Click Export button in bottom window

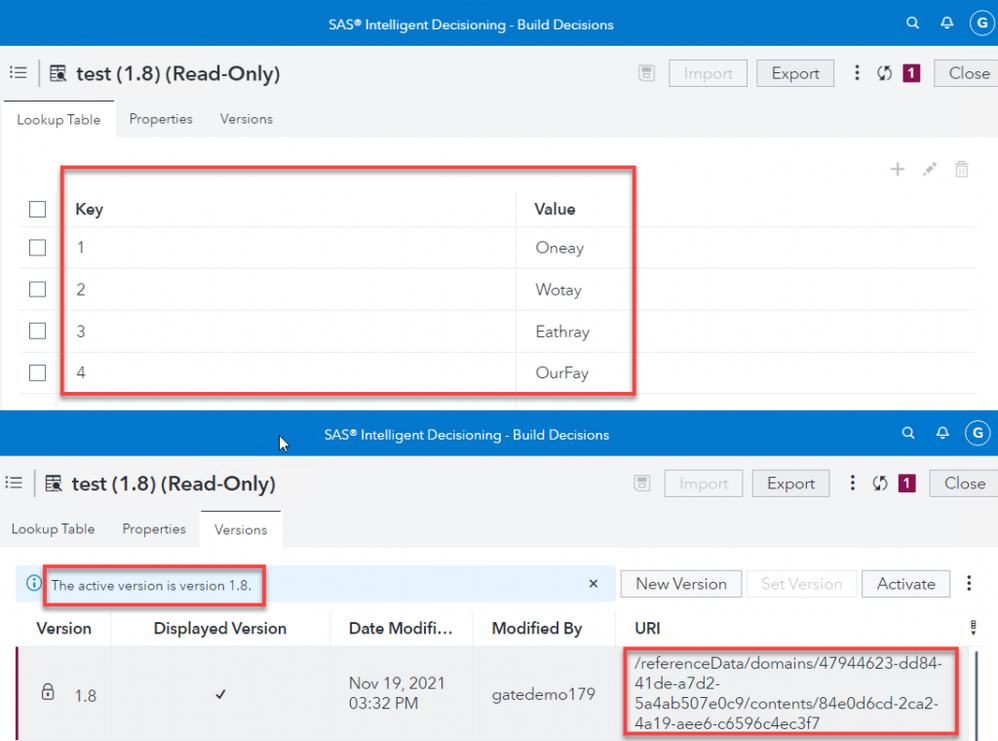(791, 483)
